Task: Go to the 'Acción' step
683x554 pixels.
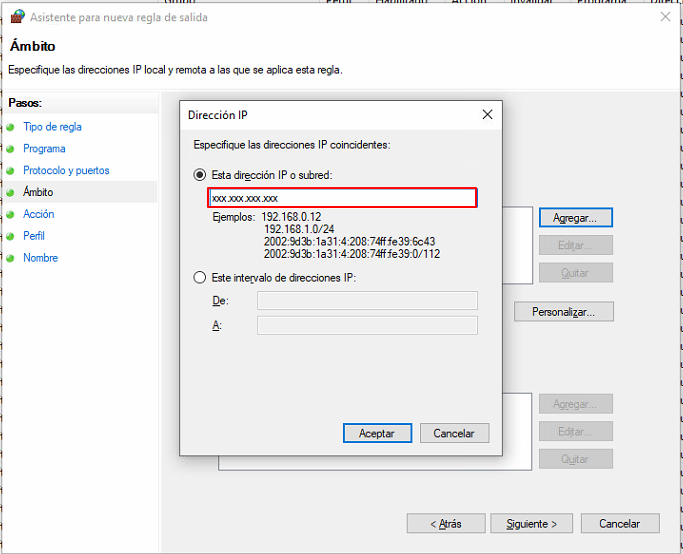Action: (39, 214)
